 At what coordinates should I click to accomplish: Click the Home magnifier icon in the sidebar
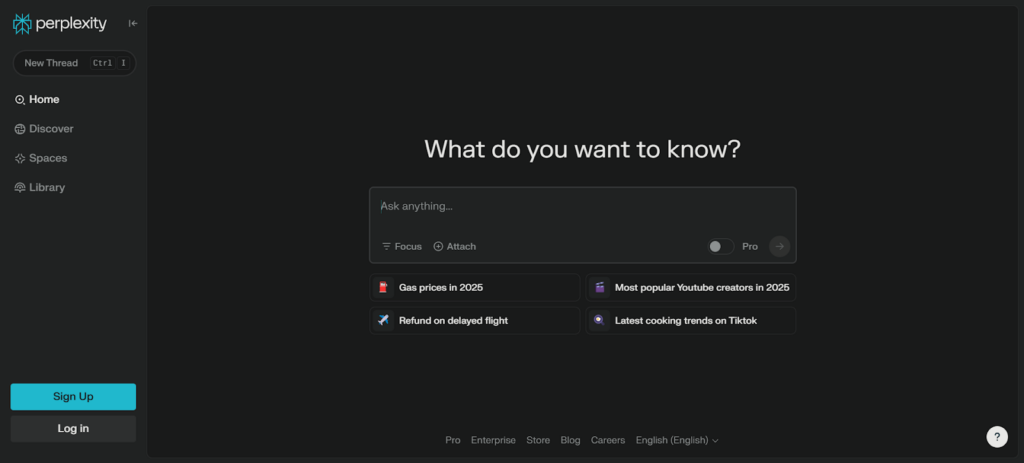[x=20, y=100]
